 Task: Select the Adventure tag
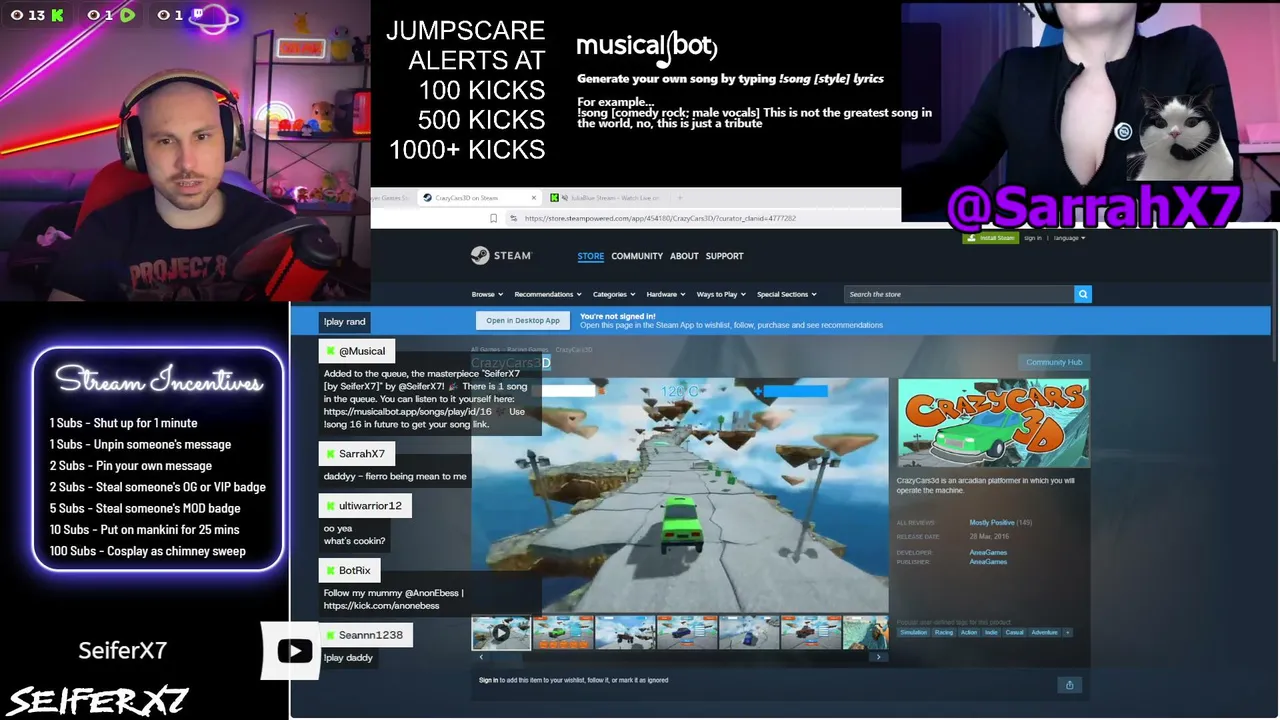click(1044, 632)
